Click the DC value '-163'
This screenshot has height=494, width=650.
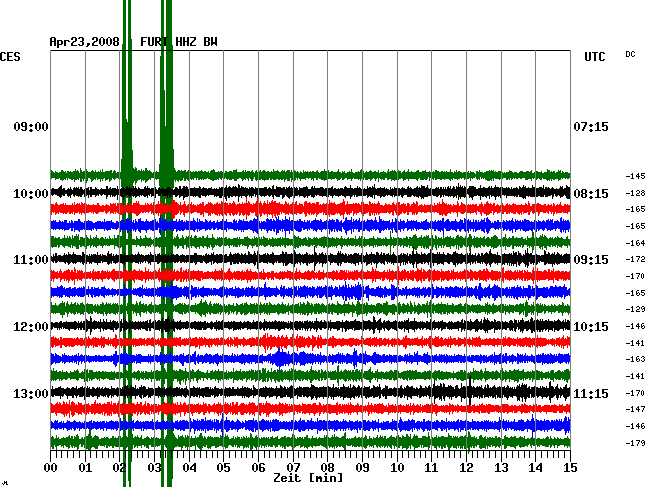(635, 359)
